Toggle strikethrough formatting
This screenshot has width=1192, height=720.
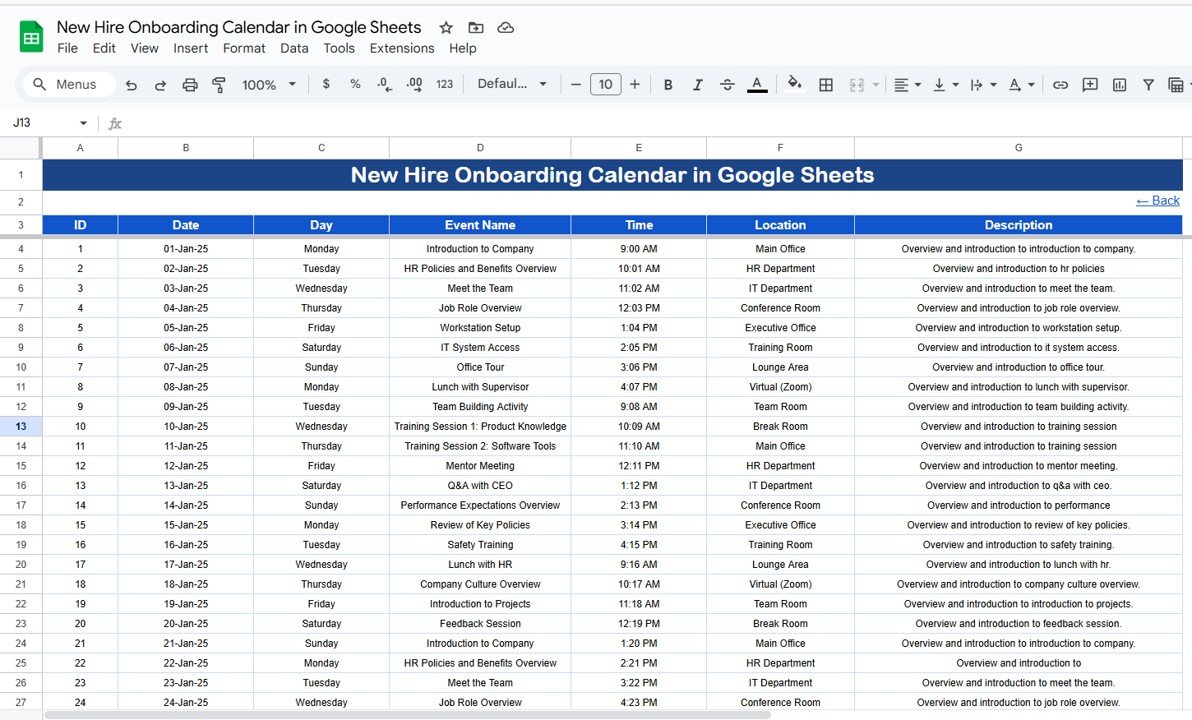727,85
